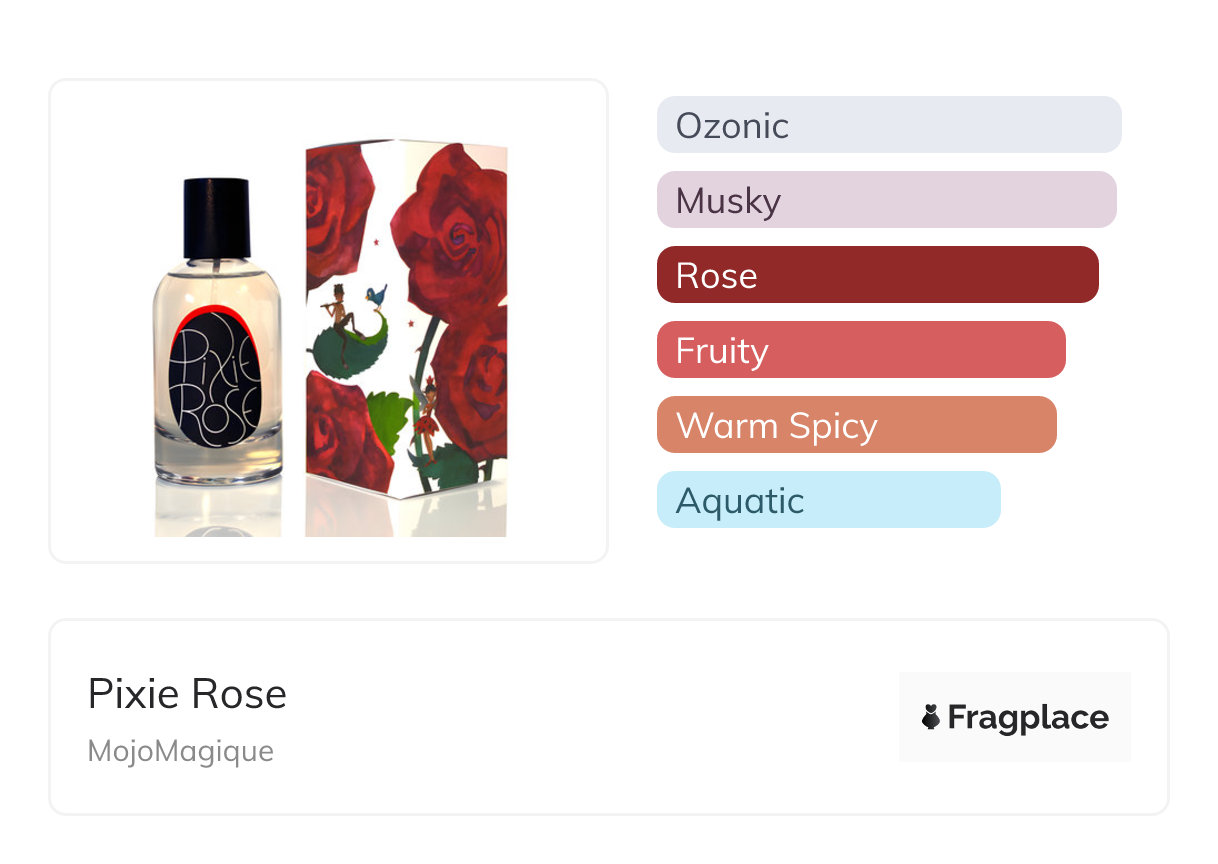
Task: Click the bottle's reflection below its base
Action: click(217, 510)
